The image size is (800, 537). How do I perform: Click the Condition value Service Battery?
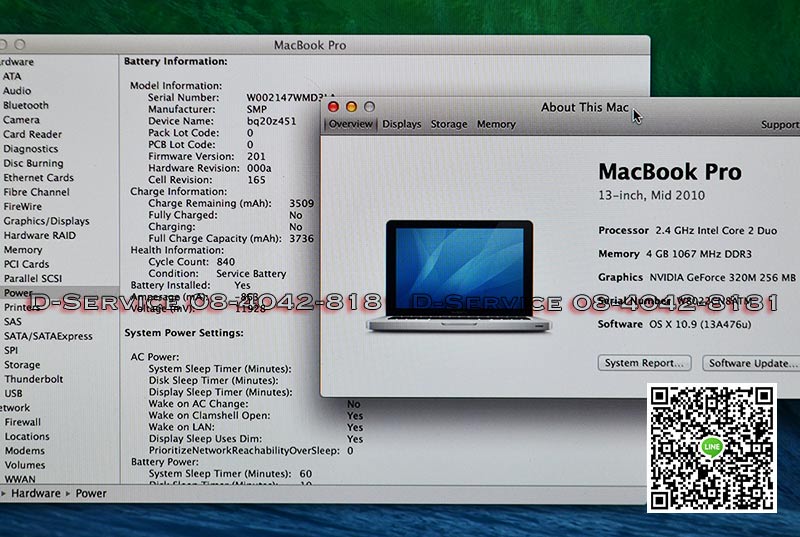coord(251,274)
